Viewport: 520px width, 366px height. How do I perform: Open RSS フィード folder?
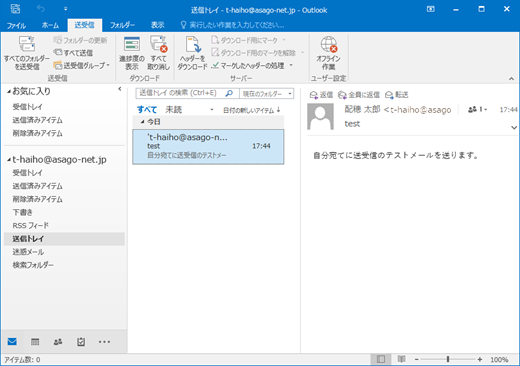click(30, 226)
